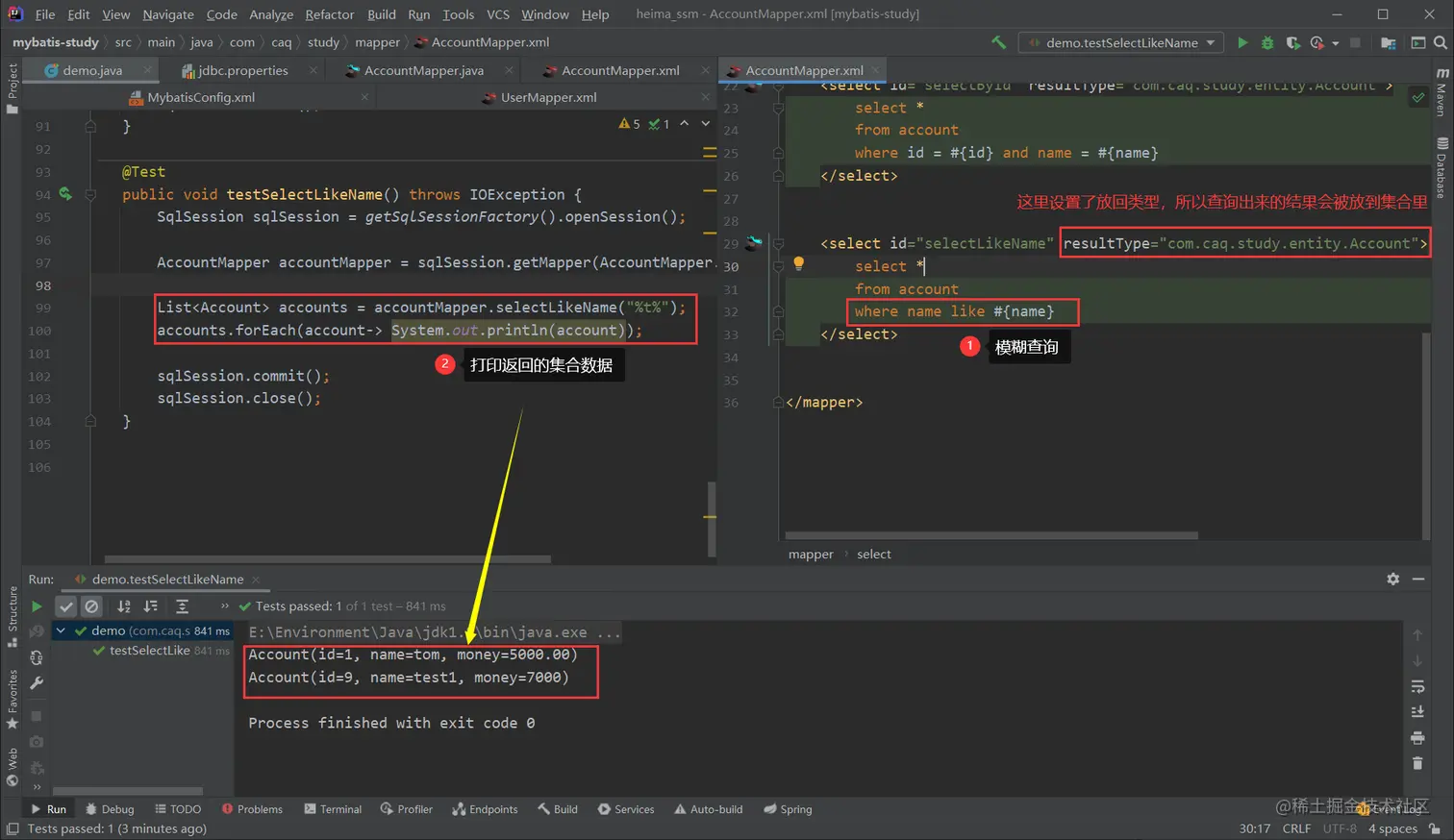
Task: Click the test tree horizontal scrollbar
Action: (x=127, y=791)
